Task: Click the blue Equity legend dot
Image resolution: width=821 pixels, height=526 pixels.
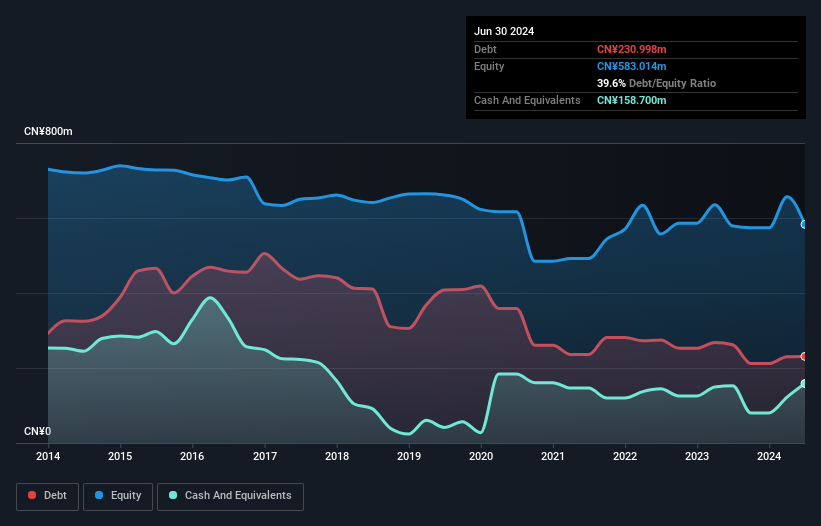Action: point(99,495)
